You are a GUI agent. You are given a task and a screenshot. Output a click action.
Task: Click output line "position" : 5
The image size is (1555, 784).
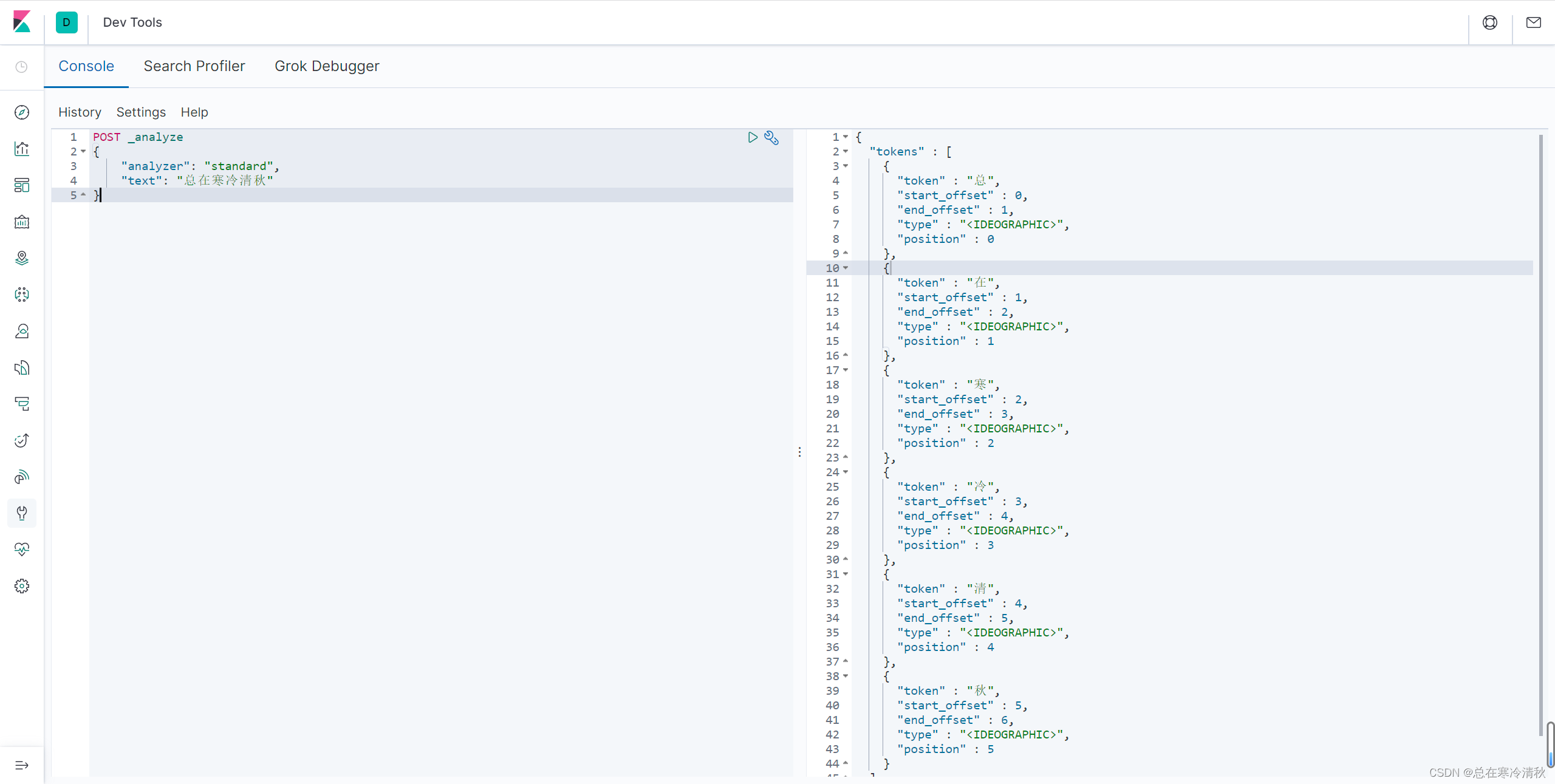point(945,749)
